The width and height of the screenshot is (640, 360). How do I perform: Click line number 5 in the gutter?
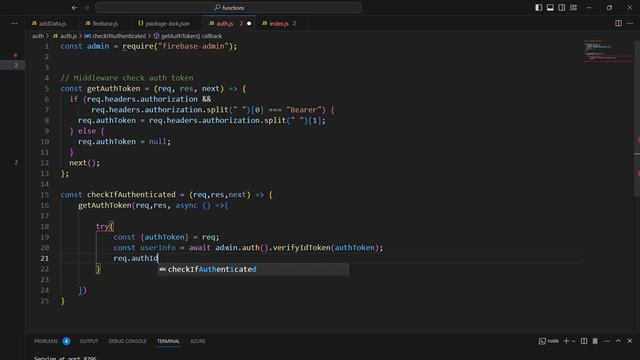pyautogui.click(x=47, y=89)
